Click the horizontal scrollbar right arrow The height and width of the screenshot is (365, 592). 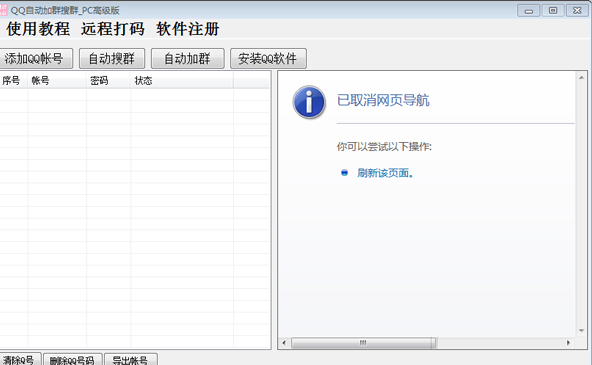pos(568,343)
